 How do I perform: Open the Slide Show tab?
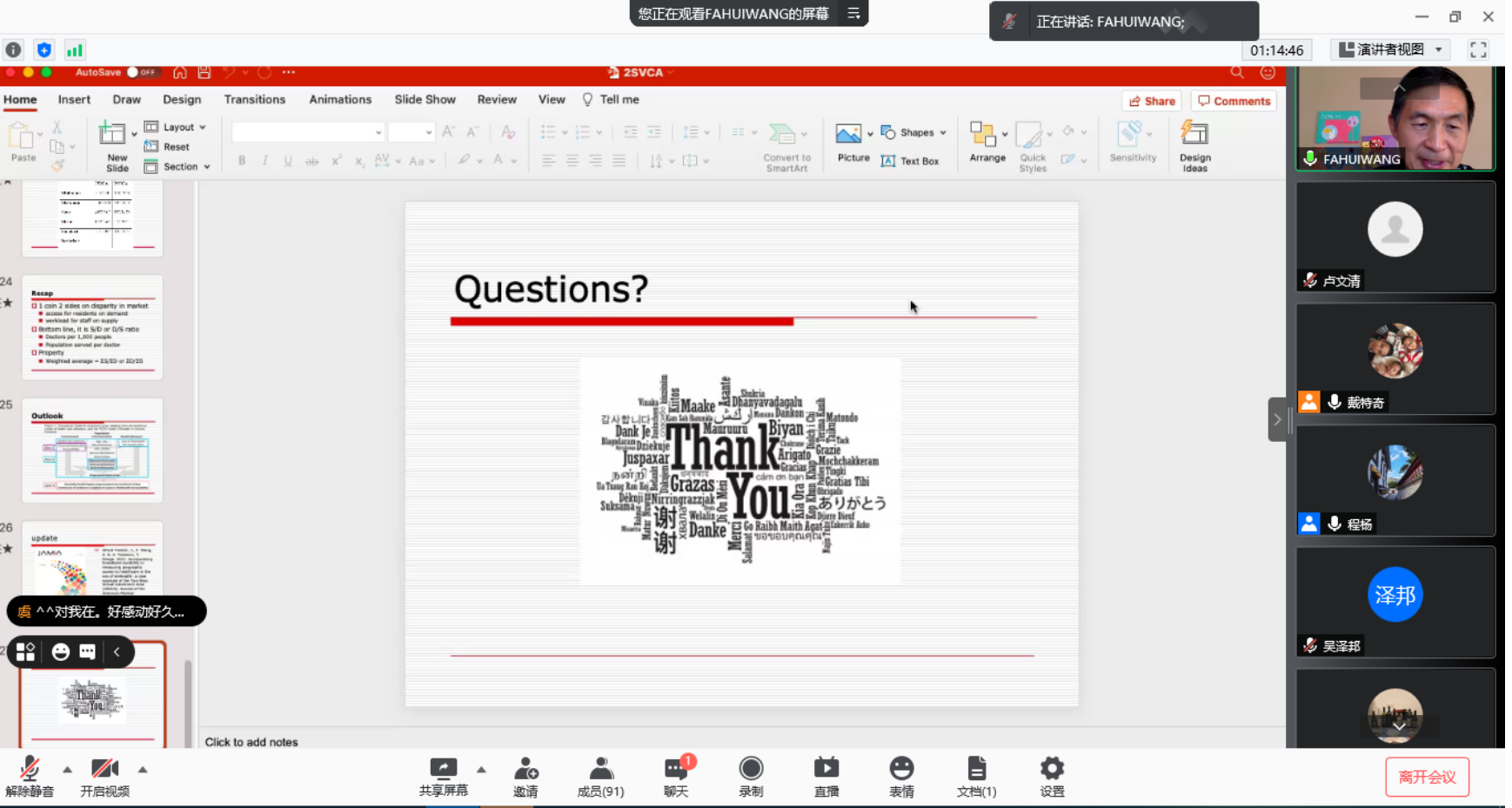point(425,99)
